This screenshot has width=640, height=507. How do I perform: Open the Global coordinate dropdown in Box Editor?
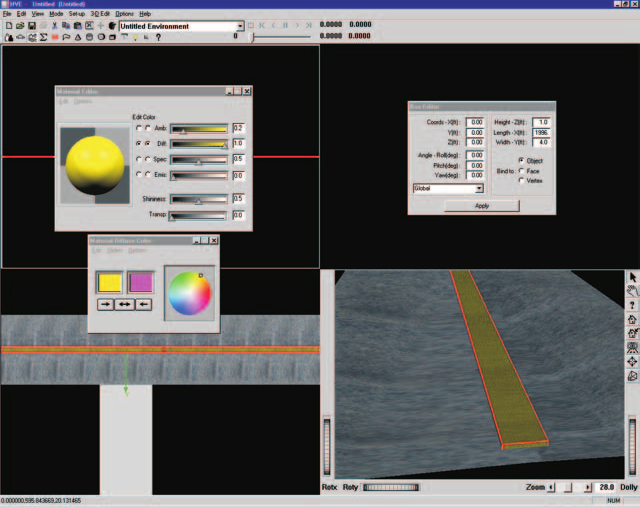pyautogui.click(x=479, y=188)
